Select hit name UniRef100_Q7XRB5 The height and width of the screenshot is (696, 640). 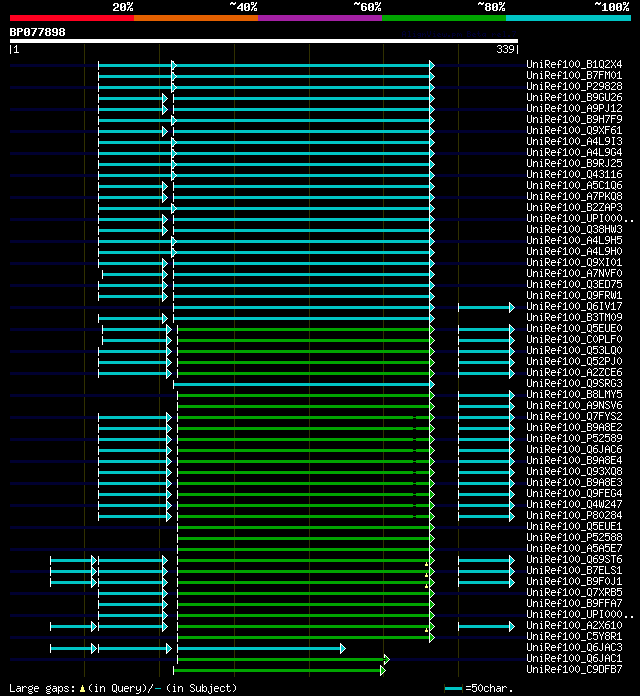574,593
